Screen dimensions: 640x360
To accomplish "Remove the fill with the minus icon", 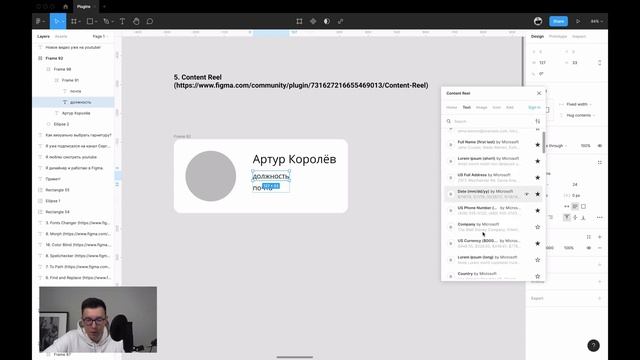I will pyautogui.click(x=600, y=248).
